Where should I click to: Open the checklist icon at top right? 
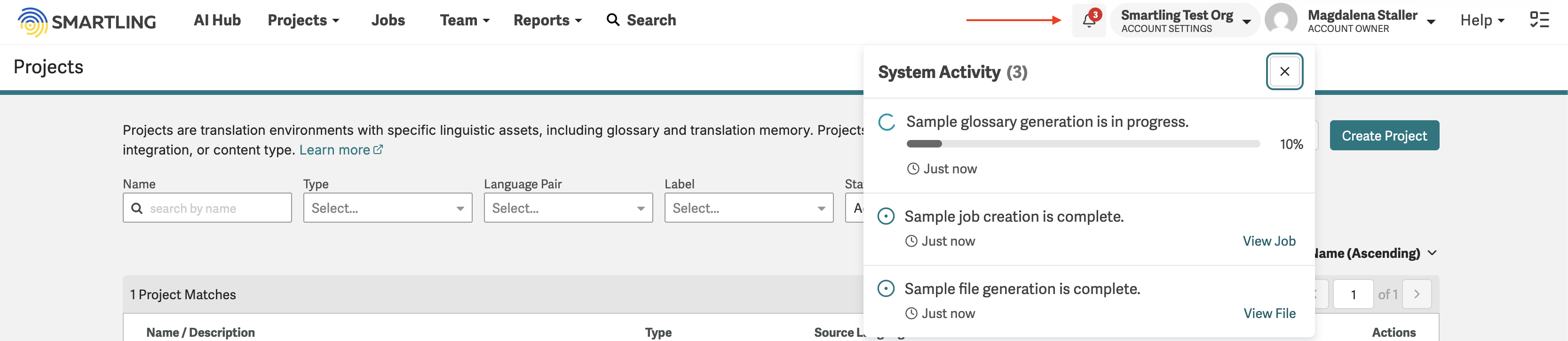point(1539,20)
